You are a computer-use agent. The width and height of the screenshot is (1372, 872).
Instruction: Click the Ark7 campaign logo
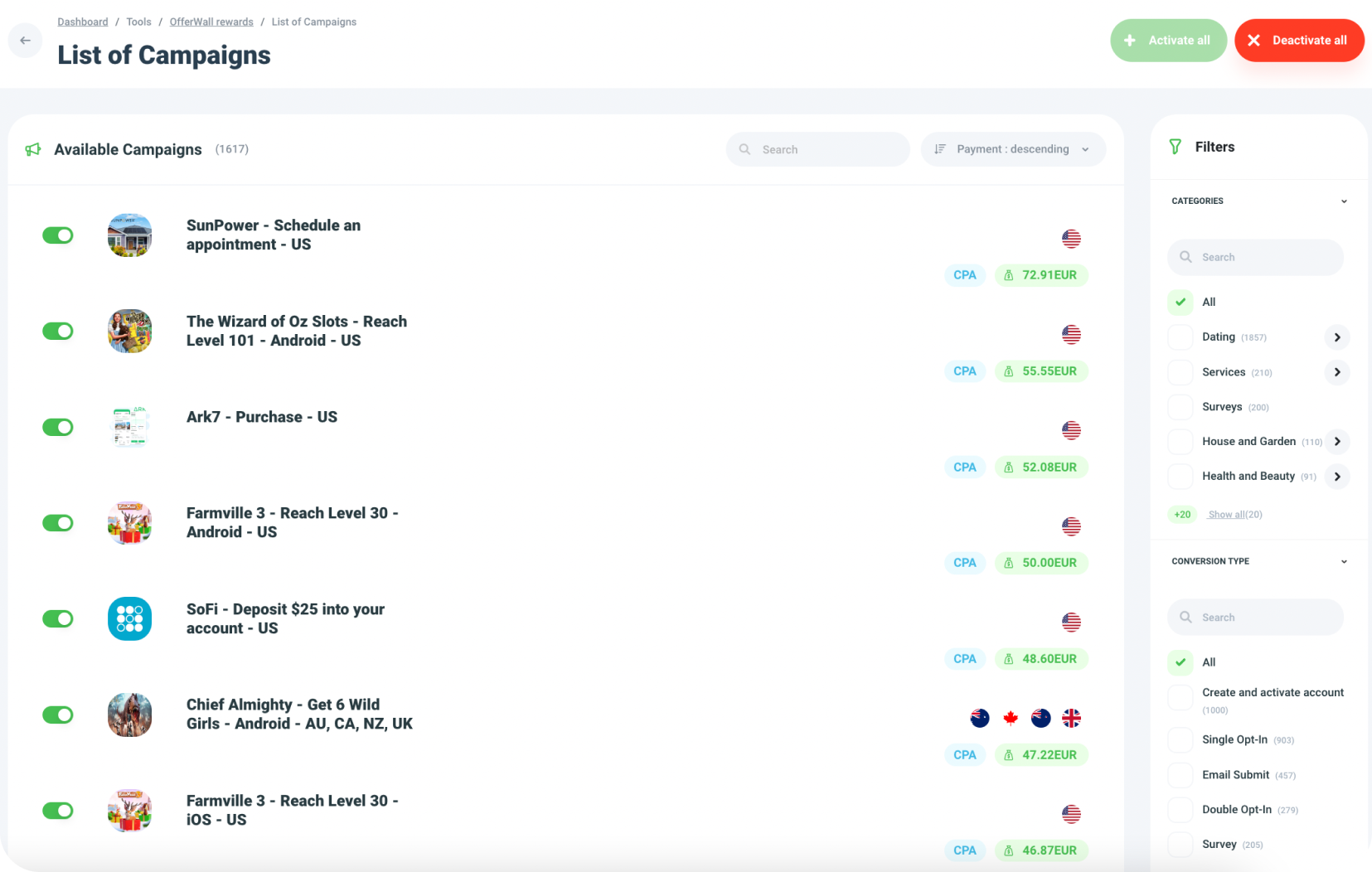click(130, 427)
